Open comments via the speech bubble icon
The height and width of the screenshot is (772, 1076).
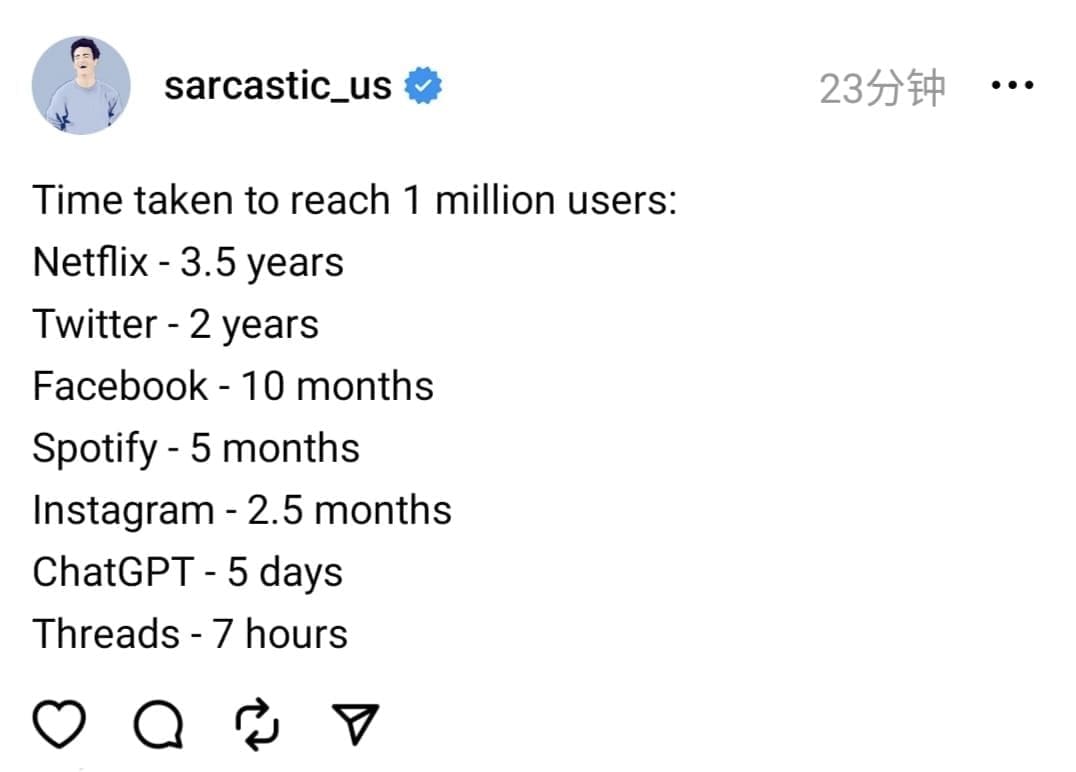[158, 724]
